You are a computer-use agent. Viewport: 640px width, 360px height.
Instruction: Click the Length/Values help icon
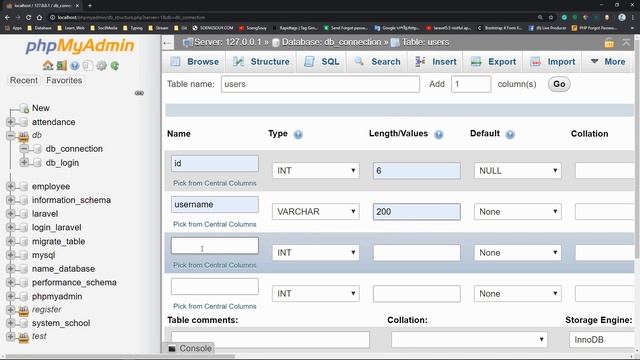(x=439, y=134)
